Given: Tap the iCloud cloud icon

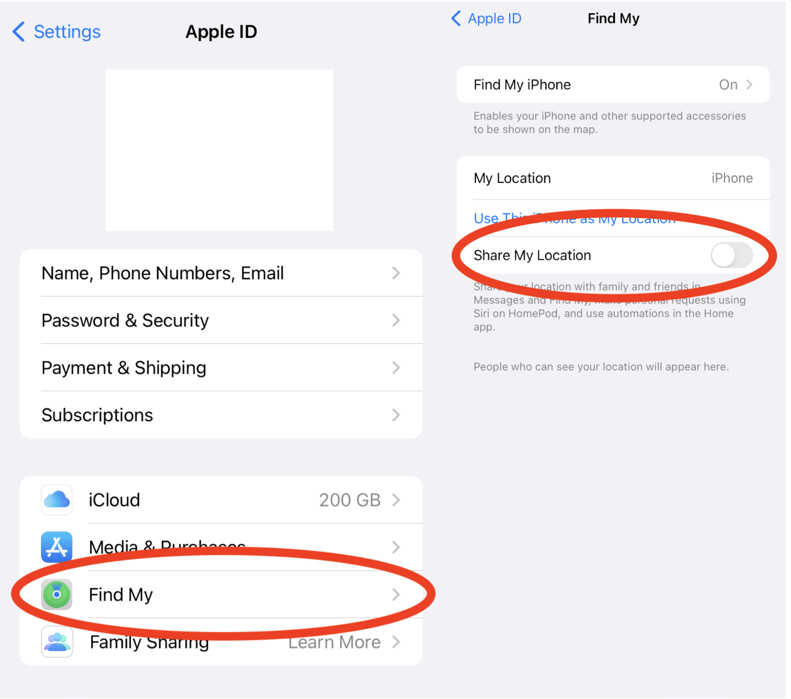Looking at the screenshot, I should 56,500.
